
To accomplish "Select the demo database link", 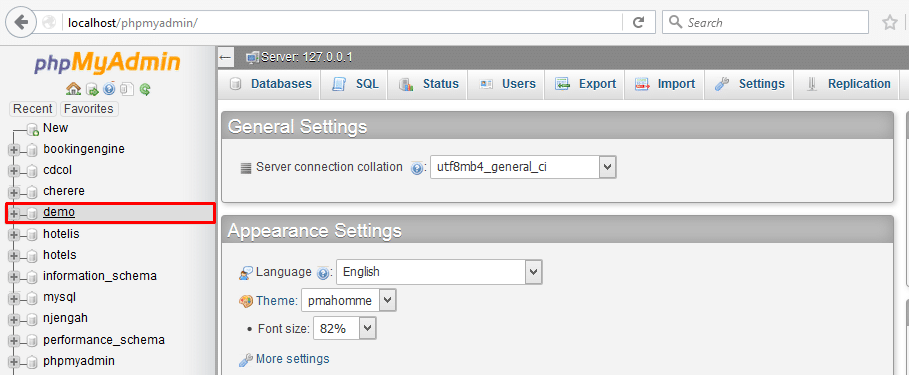I will [x=59, y=212].
